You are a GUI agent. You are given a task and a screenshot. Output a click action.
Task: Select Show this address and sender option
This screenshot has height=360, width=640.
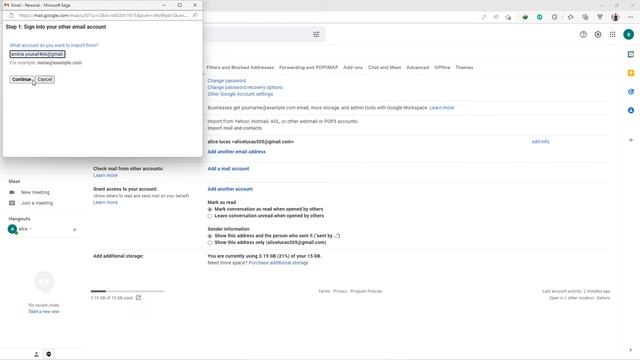tap(210, 236)
